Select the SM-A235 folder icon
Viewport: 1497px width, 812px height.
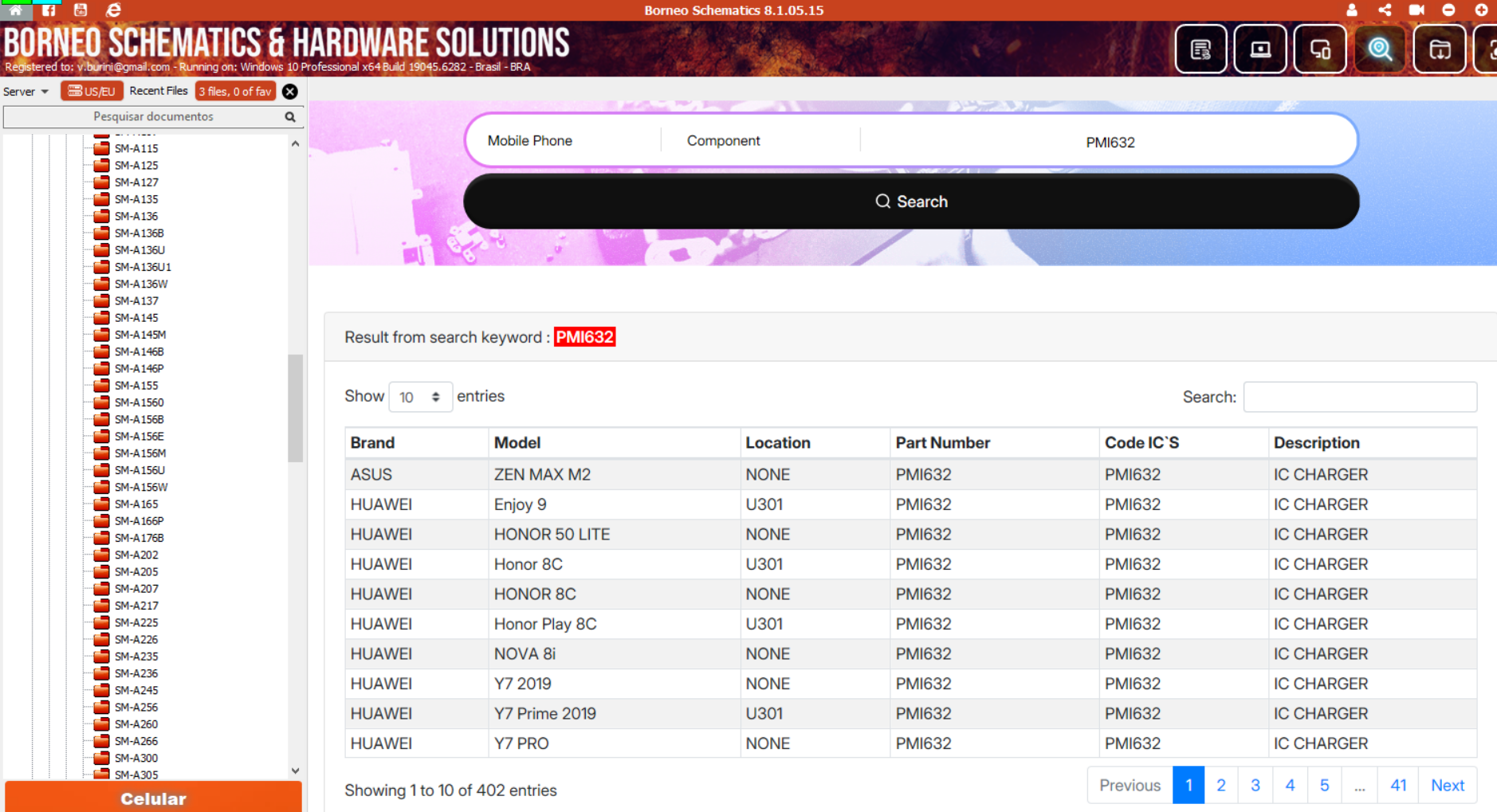pyautogui.click(x=101, y=657)
